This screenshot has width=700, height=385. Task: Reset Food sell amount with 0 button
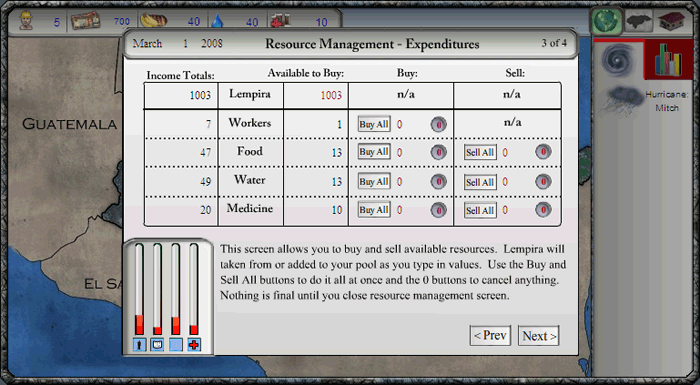[x=543, y=152]
